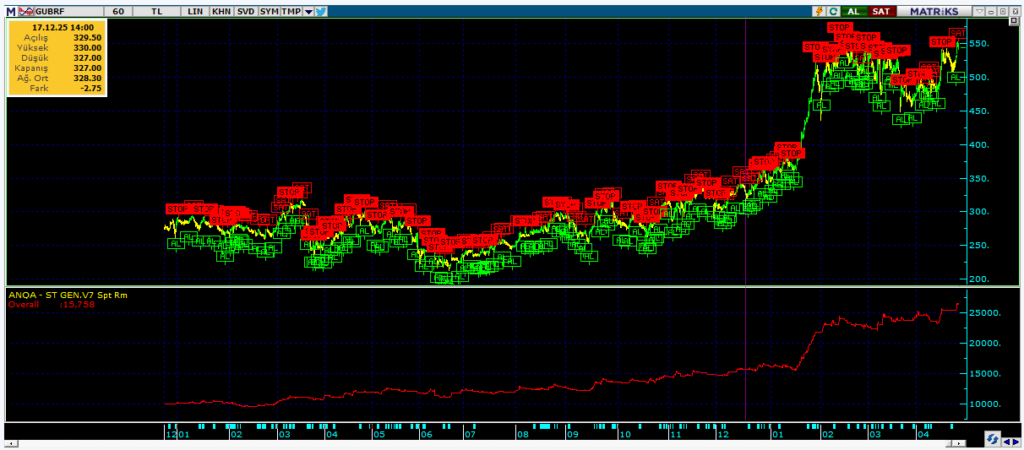
Task: Click the '17.12.25 14:00' date header
Action: [x=62, y=27]
